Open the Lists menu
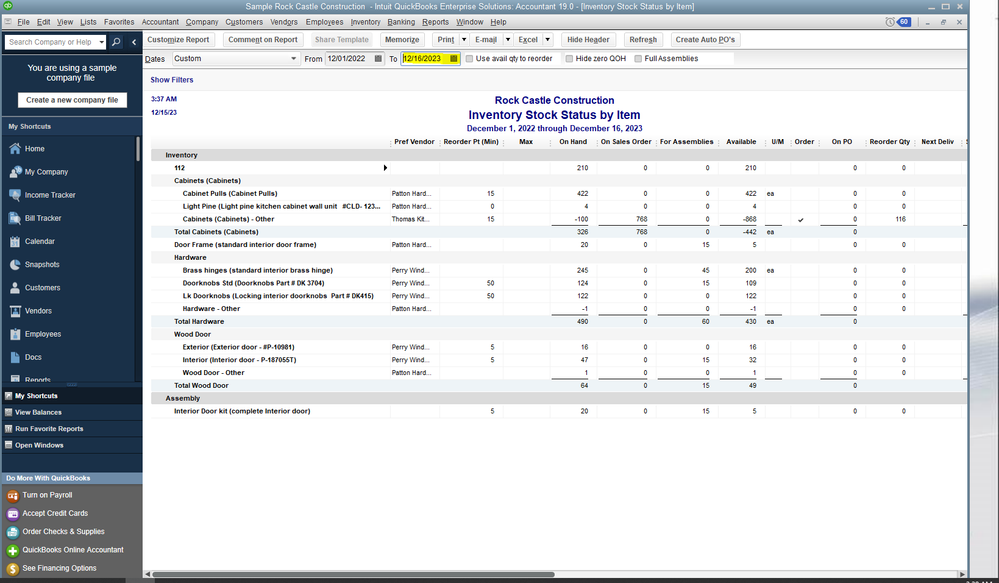Image resolution: width=999 pixels, height=583 pixels. coord(88,22)
